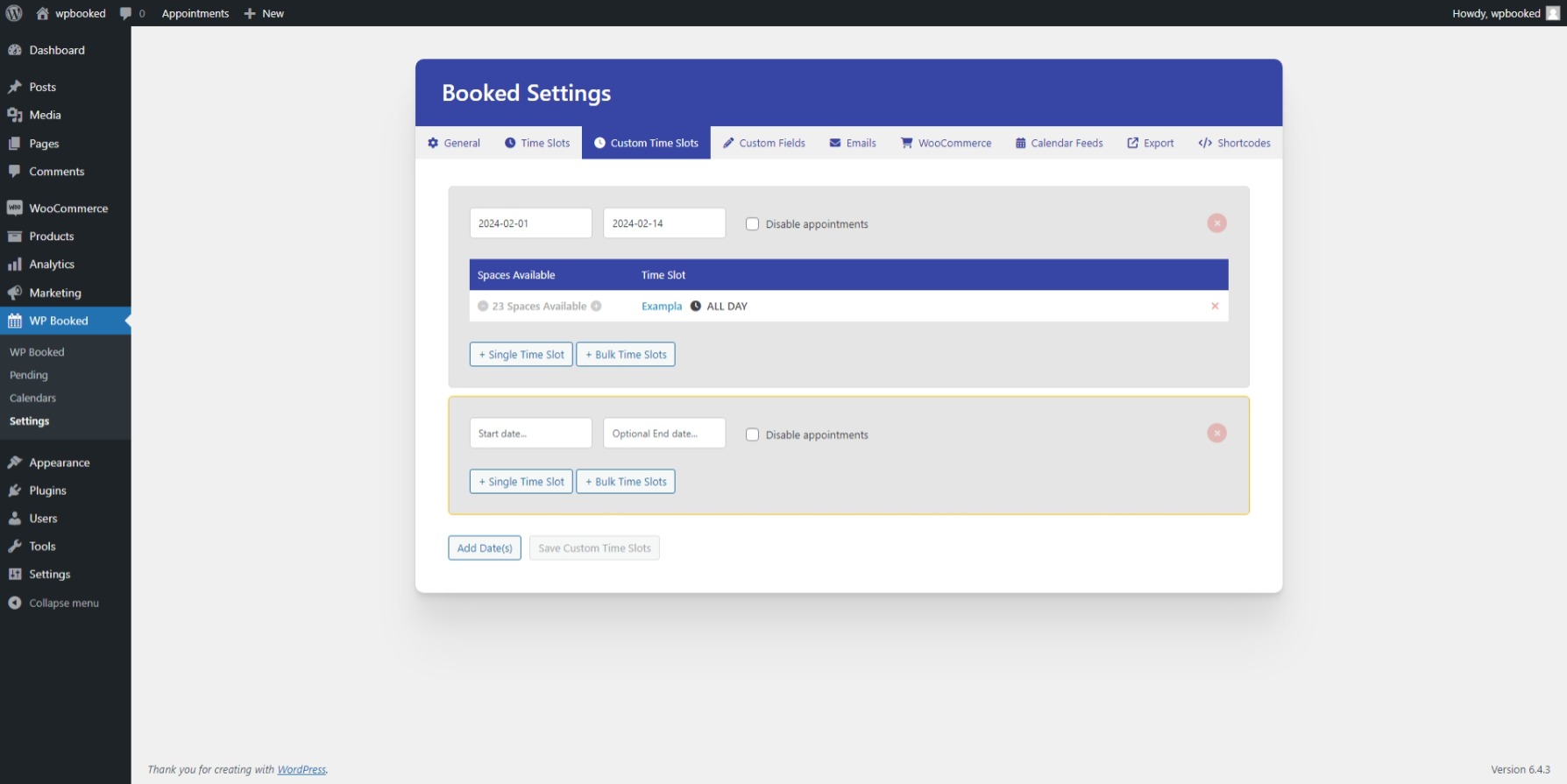Open the WordPress link in the footer
1567x784 pixels.
tap(301, 770)
